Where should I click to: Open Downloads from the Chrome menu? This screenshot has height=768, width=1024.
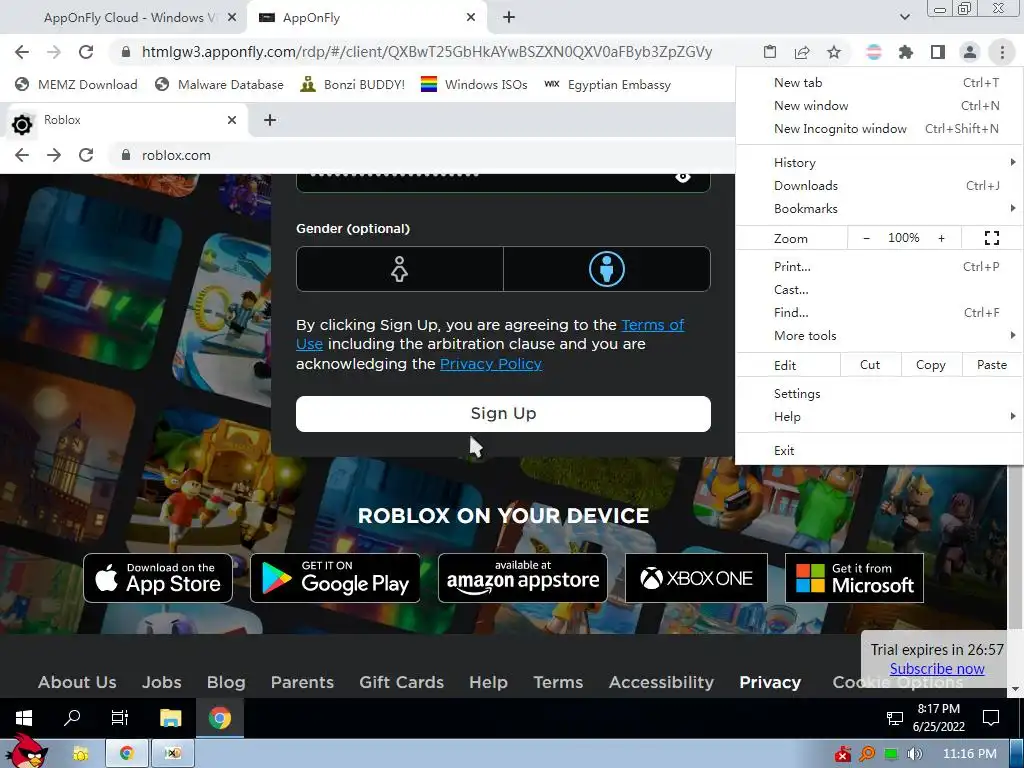[x=879, y=186]
